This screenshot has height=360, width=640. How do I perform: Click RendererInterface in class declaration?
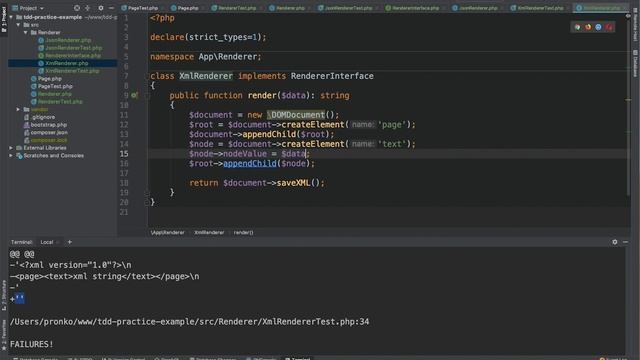[x=332, y=76]
